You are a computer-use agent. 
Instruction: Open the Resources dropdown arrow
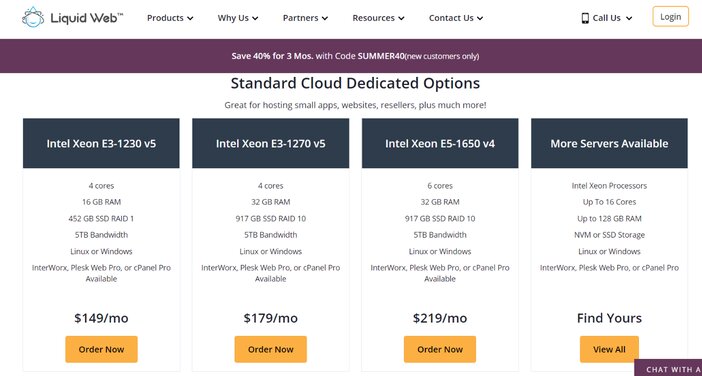click(401, 18)
